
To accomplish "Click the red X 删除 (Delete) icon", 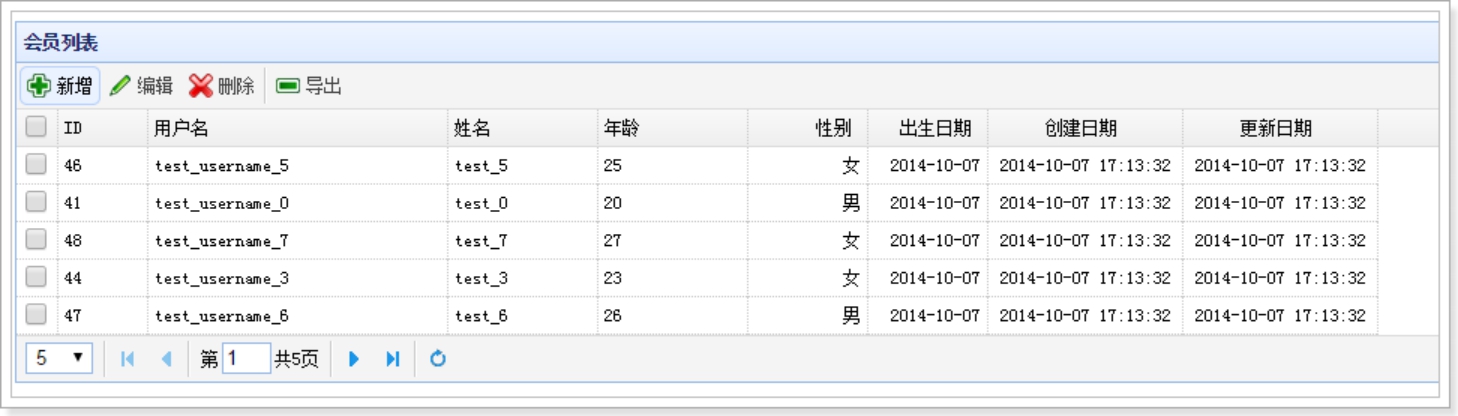I will (201, 86).
